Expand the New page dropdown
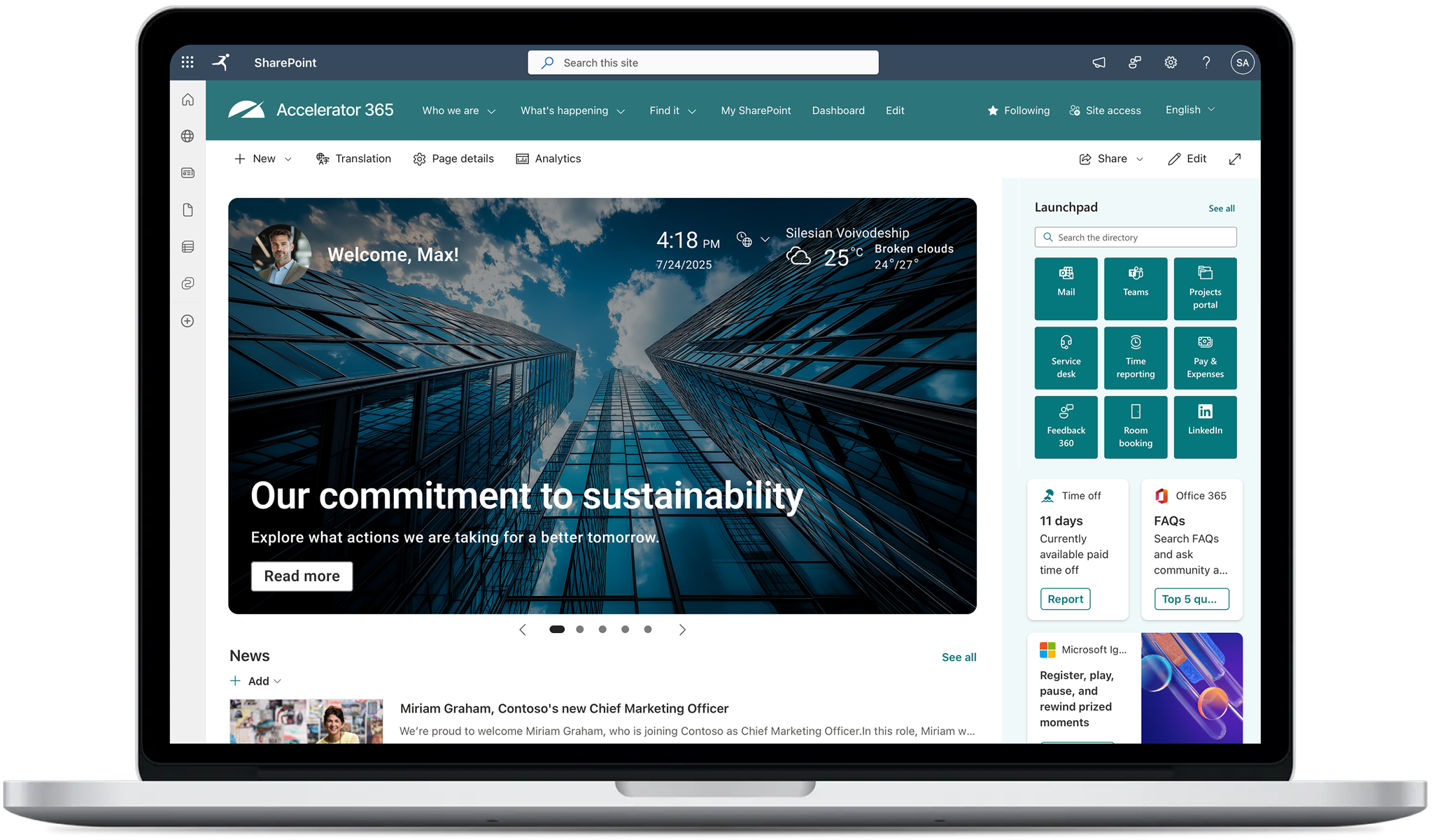This screenshot has height=840, width=1433. [x=263, y=159]
